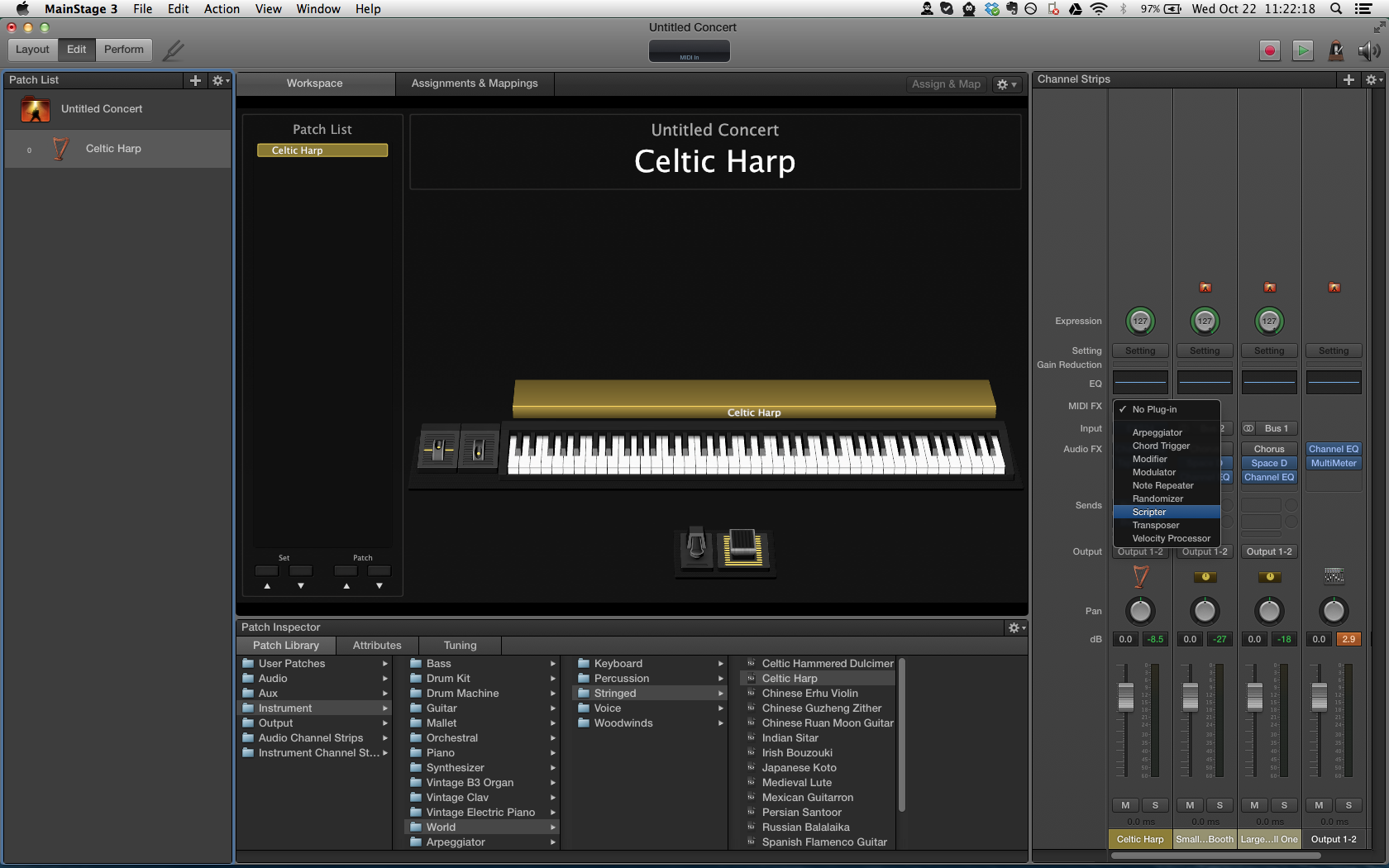The height and width of the screenshot is (868, 1389).
Task: Click the next Patch down arrow
Action: pos(379,586)
